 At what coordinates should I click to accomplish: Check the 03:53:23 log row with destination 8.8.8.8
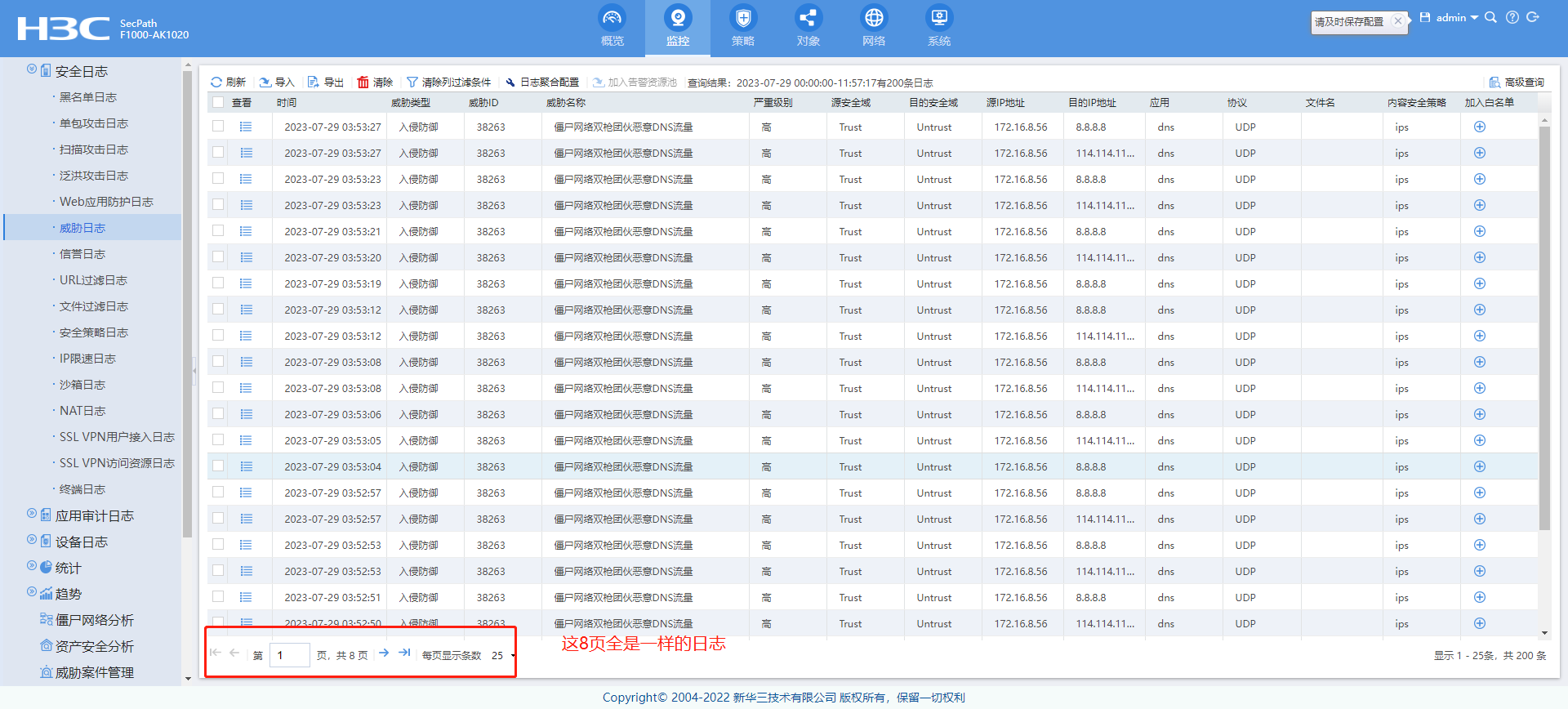[218, 179]
